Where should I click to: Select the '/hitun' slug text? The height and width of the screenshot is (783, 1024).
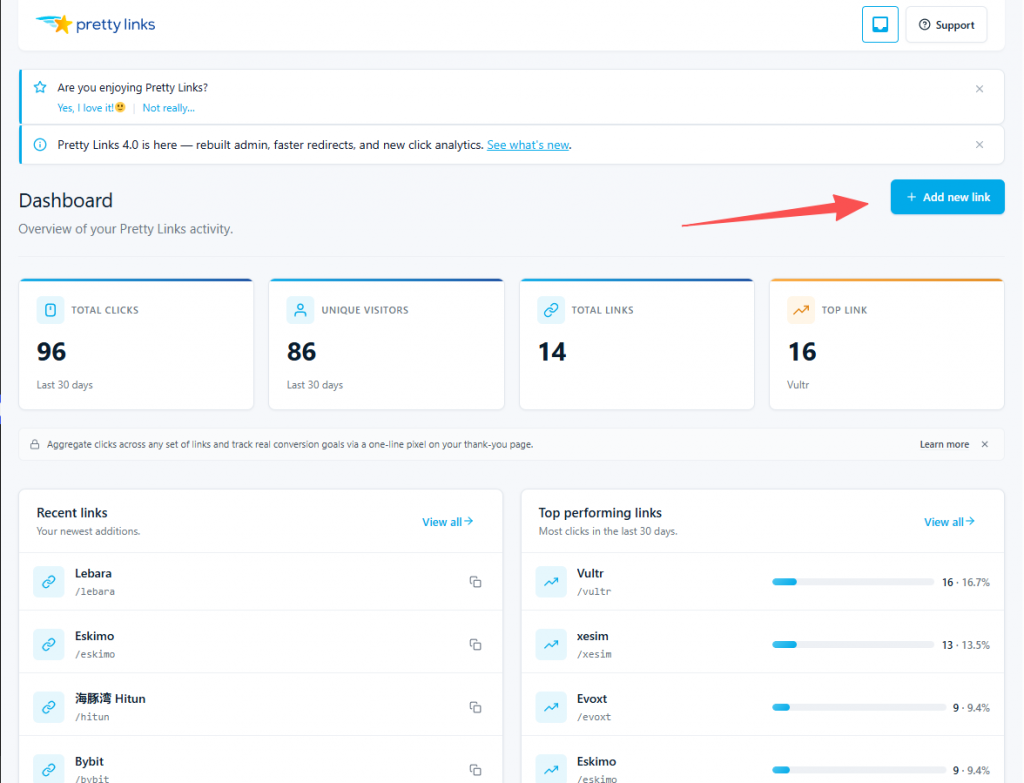pyautogui.click(x=92, y=717)
